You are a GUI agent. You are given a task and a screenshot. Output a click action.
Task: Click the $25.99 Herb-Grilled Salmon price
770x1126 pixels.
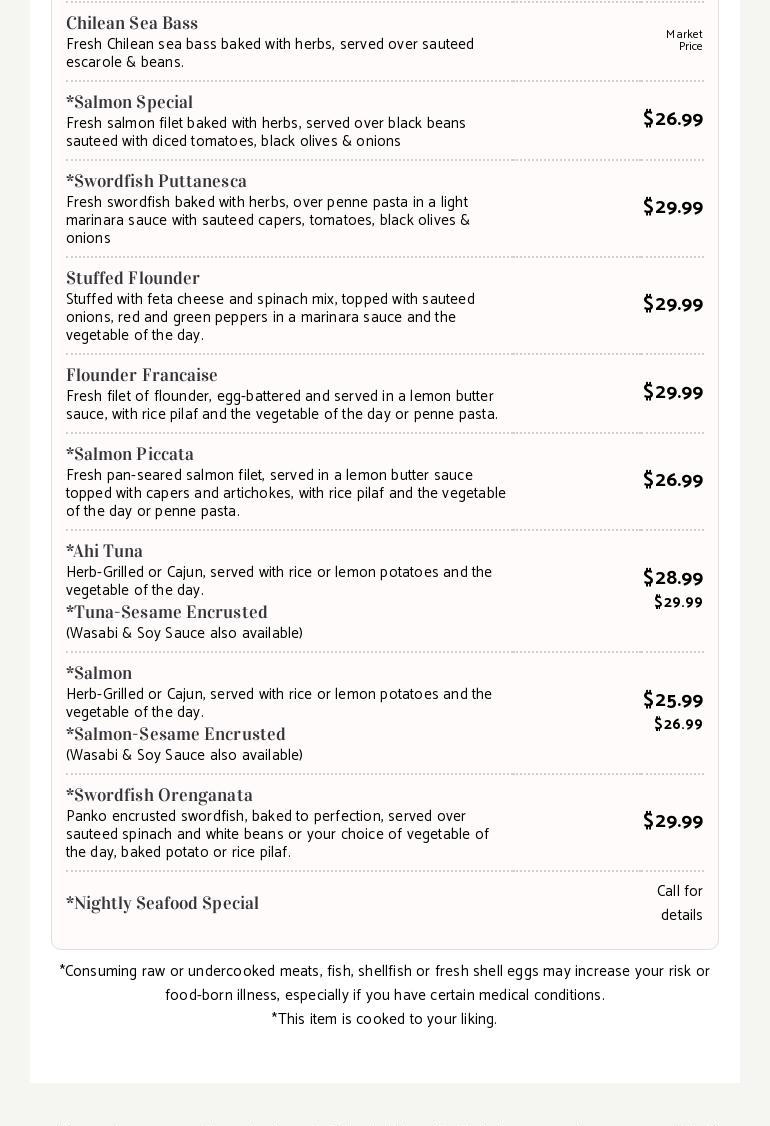click(x=673, y=700)
